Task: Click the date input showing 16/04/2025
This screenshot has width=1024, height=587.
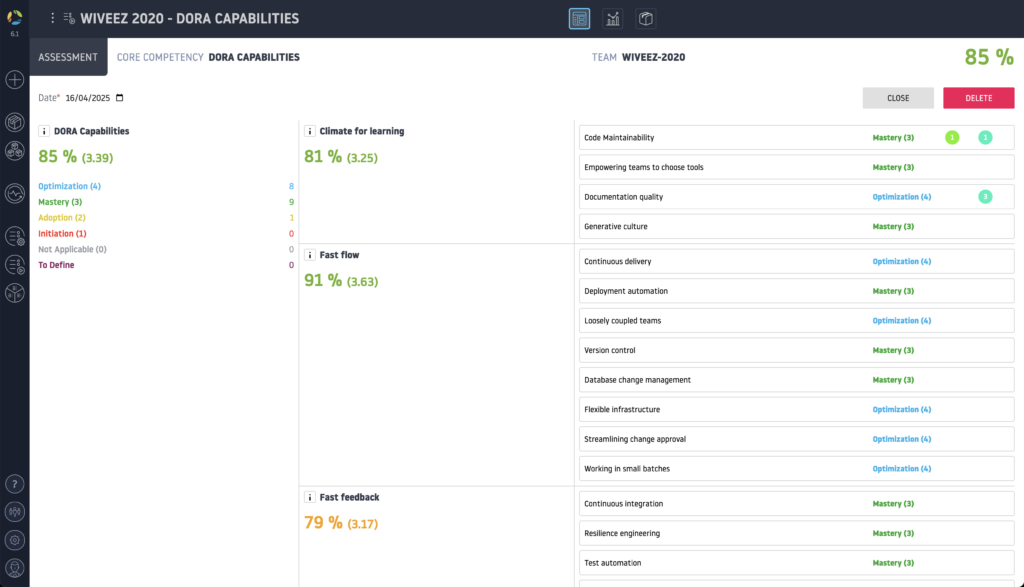Action: 89,98
